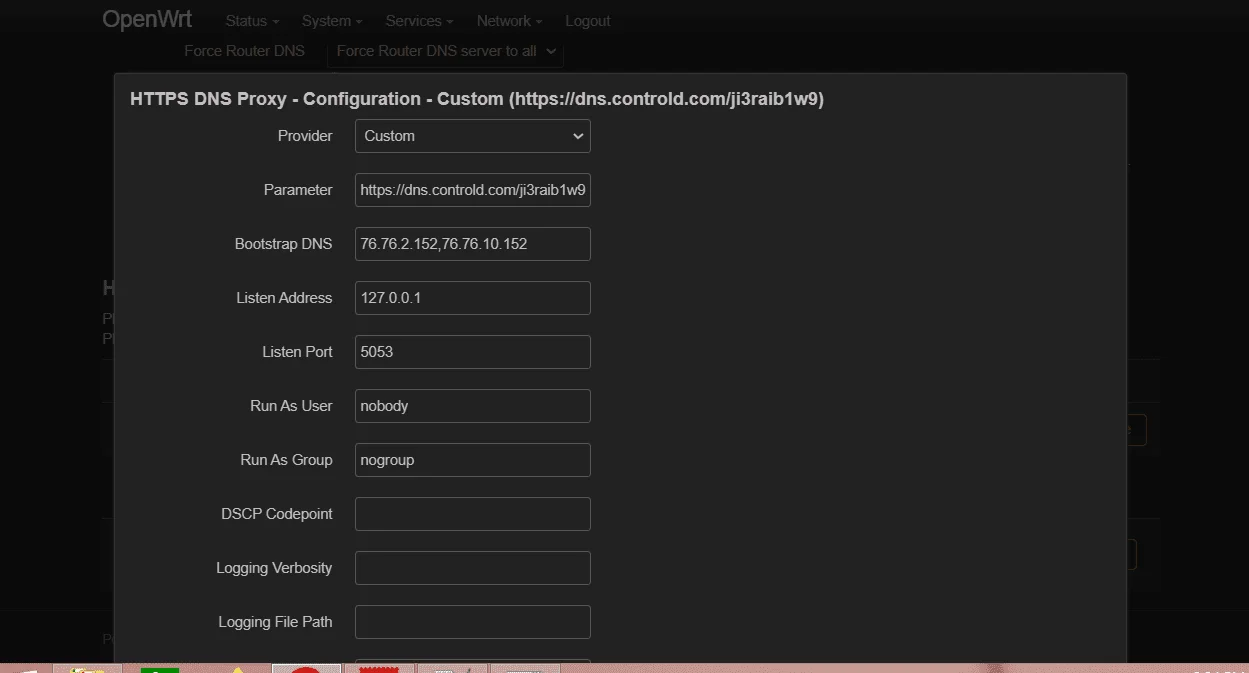This screenshot has width=1249, height=673.
Task: Click the Run As User label
Action: [291, 406]
